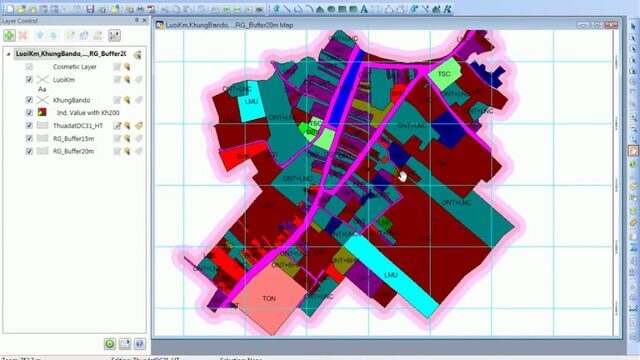Viewport: 640px width, 360px height.
Task: Uncheck visibility of ThuadatDC31_HT layer
Action: [29, 125]
